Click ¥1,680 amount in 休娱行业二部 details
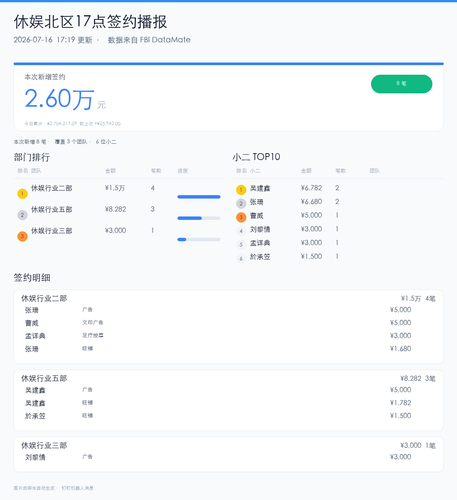The height and width of the screenshot is (500, 457). coord(401,349)
